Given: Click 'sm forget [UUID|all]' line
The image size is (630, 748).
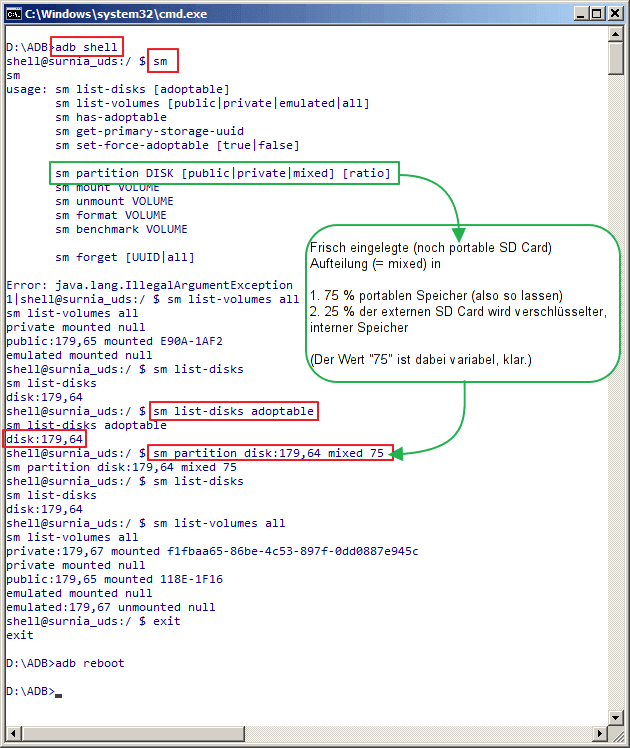Looking at the screenshot, I should pyautogui.click(x=124, y=258).
